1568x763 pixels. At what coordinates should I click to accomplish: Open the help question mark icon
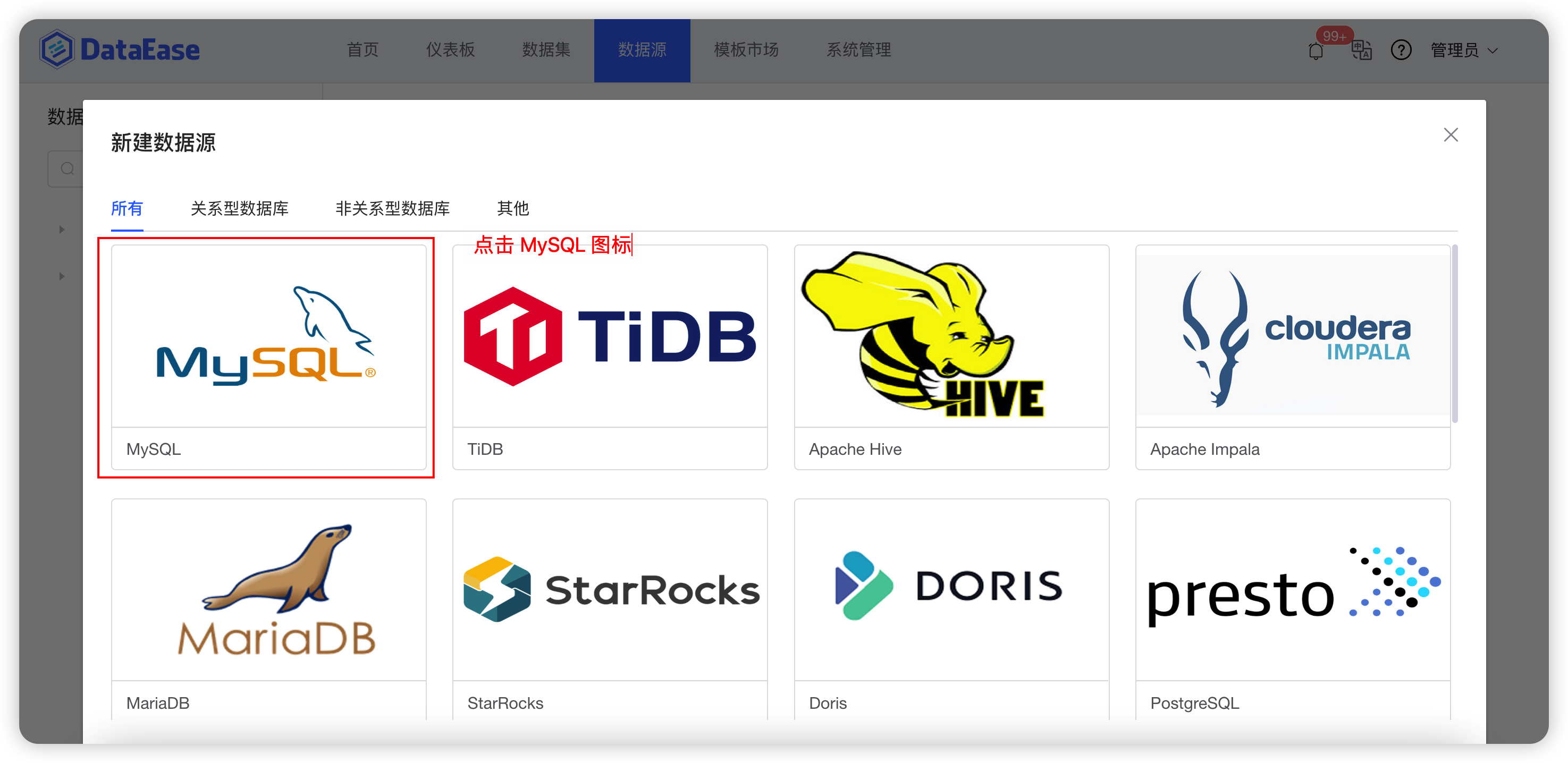click(1401, 50)
